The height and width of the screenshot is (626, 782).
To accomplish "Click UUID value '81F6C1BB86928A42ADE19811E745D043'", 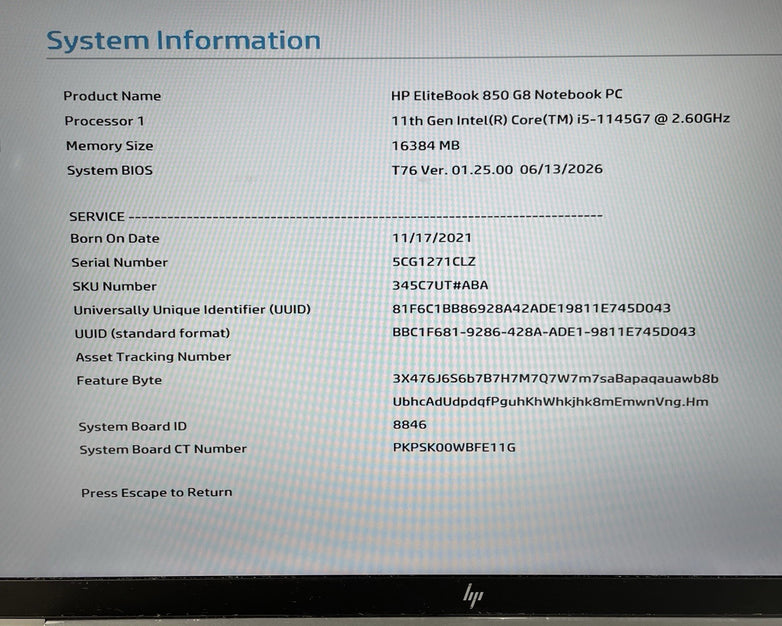I will click(x=532, y=308).
